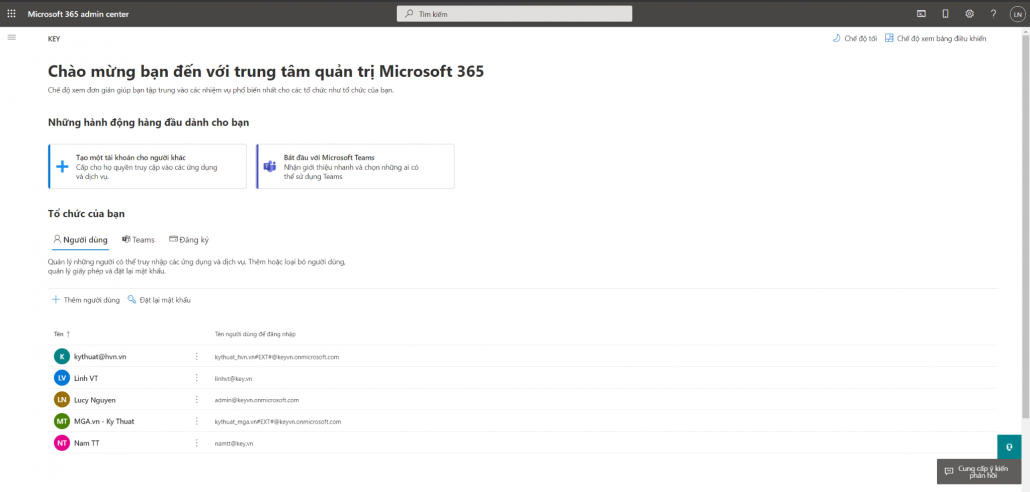Click Thêm người dùng button
The height and width of the screenshot is (492, 1030).
86,300
